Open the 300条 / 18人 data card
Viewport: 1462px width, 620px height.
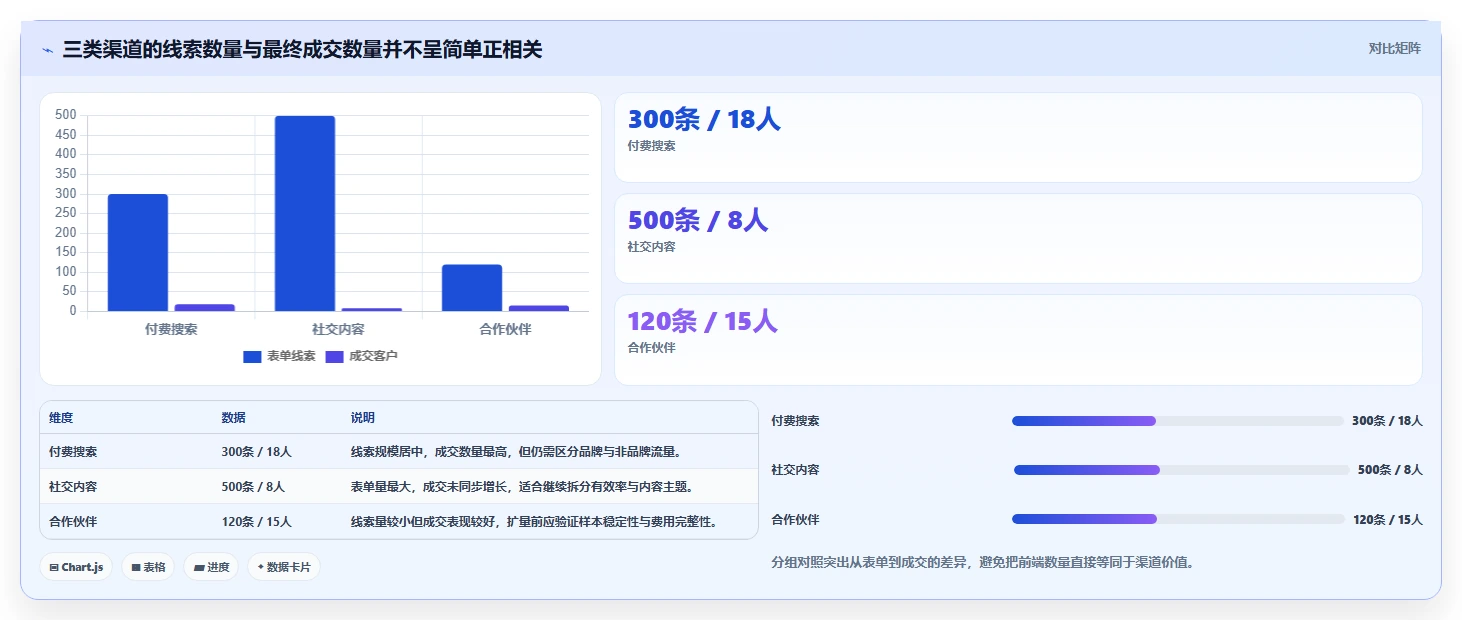coord(1018,137)
